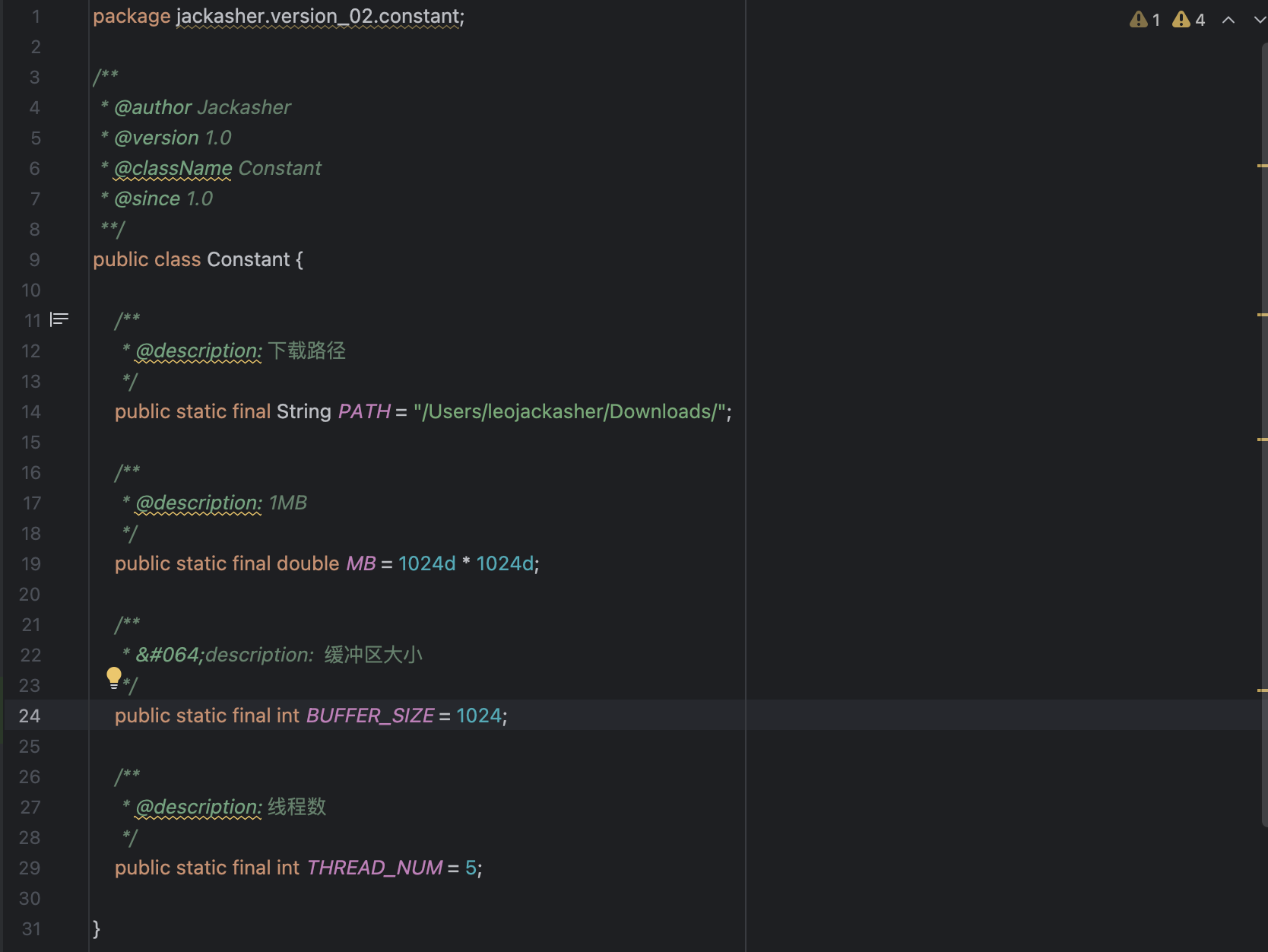The height and width of the screenshot is (952, 1268).
Task: Click the THREAD_NUM constant name
Action: click(374, 868)
